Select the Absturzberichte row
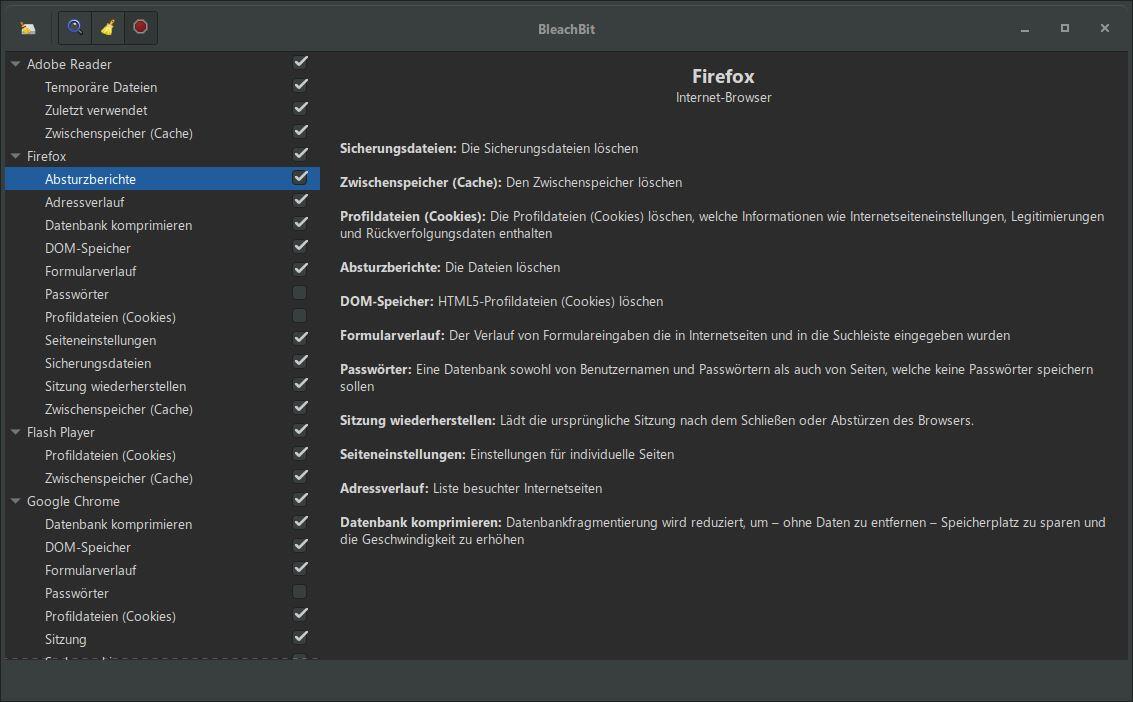 [x=162, y=179]
